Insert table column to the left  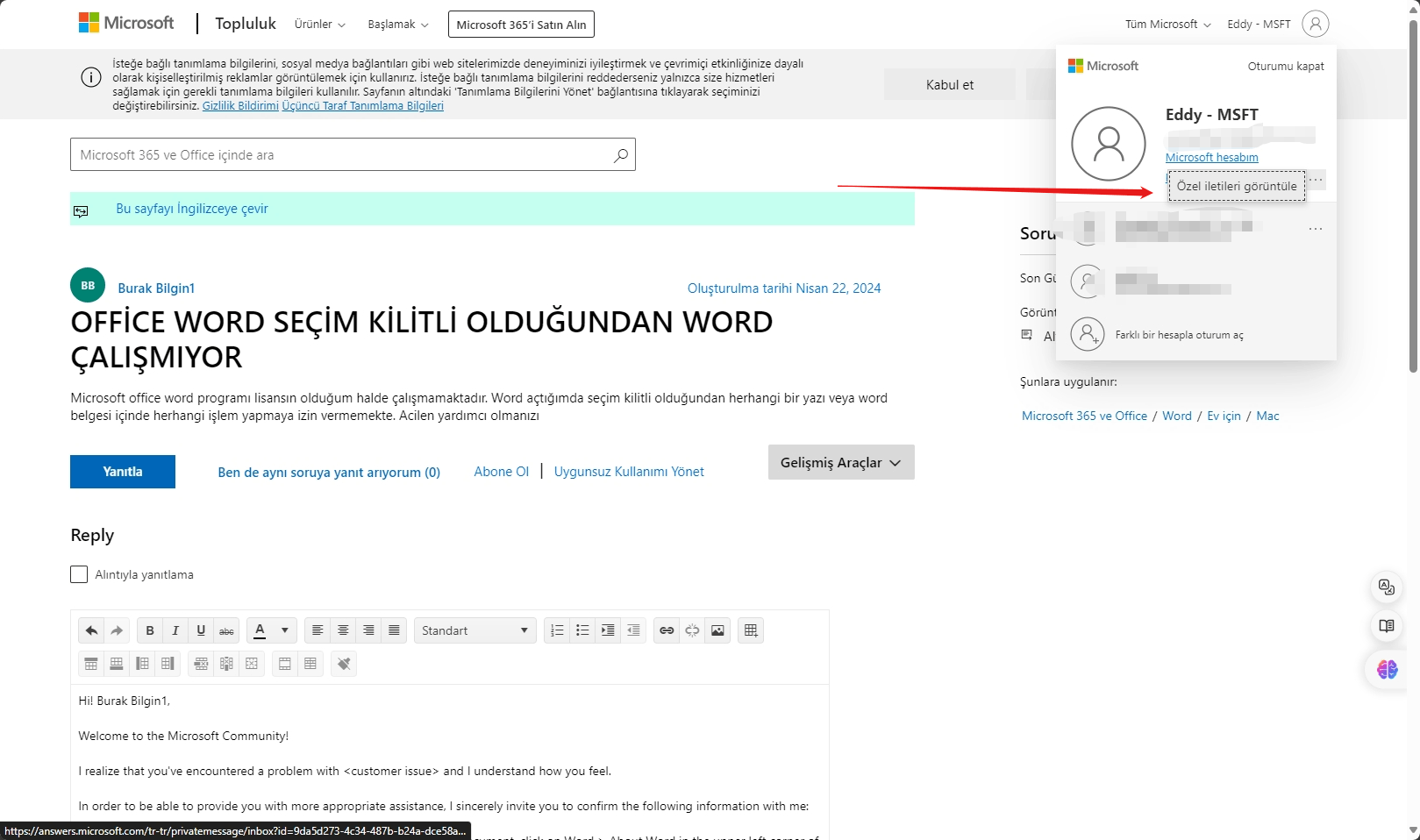click(x=142, y=664)
